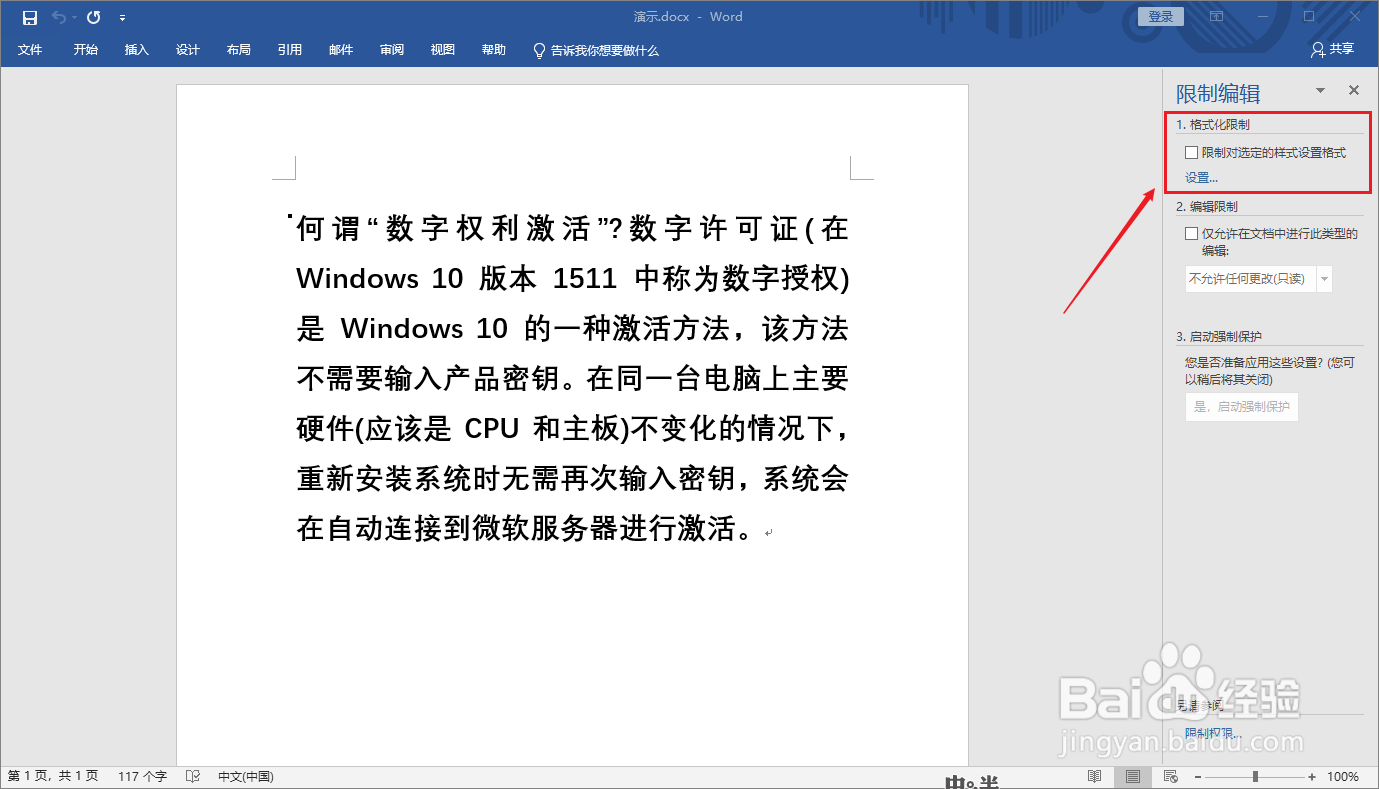Click the Repeat icon in Quick Access Toolbar
1379x789 pixels.
[x=93, y=16]
